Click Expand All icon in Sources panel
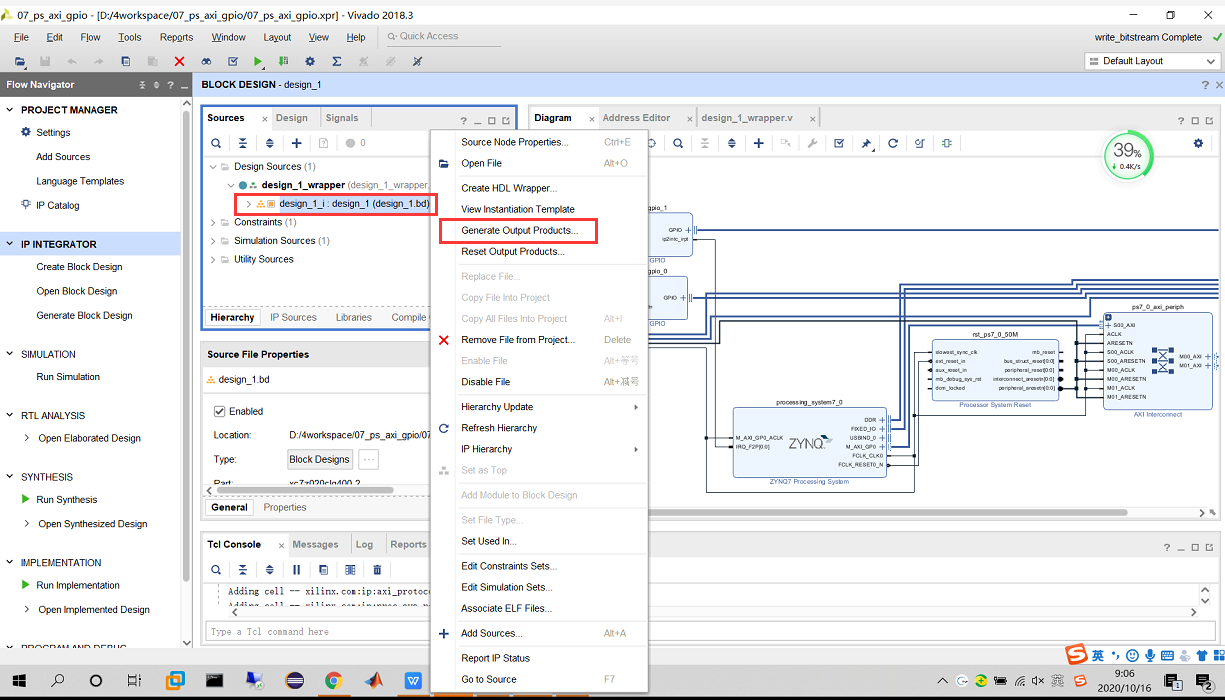The width and height of the screenshot is (1225, 700). coord(269,143)
